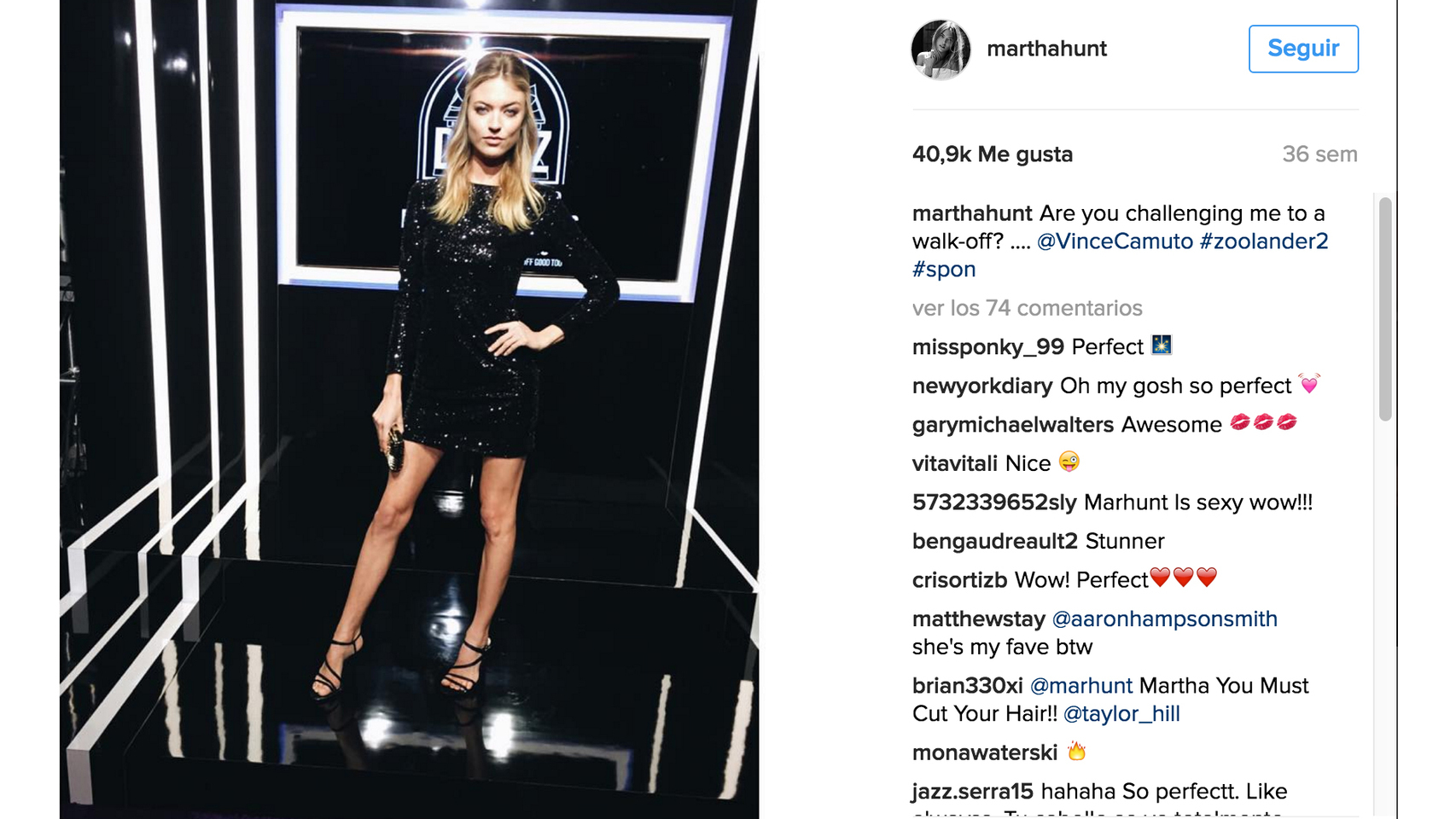Open the #spon hashtag
Image resolution: width=1456 pixels, height=819 pixels.
[944, 270]
